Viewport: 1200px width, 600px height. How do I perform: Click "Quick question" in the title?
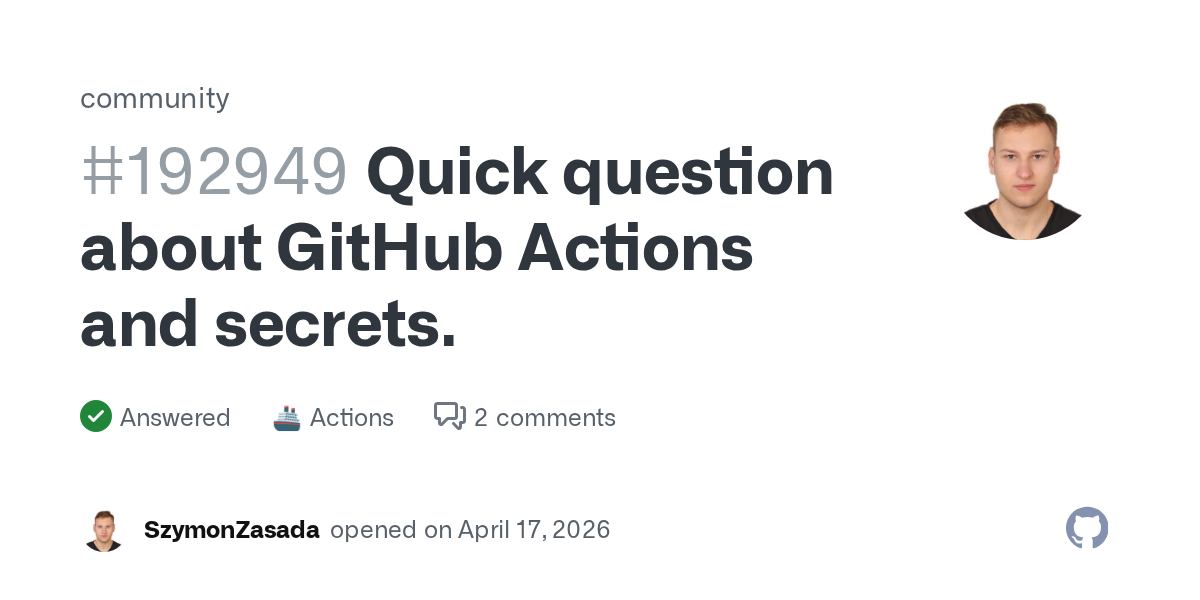point(600,172)
